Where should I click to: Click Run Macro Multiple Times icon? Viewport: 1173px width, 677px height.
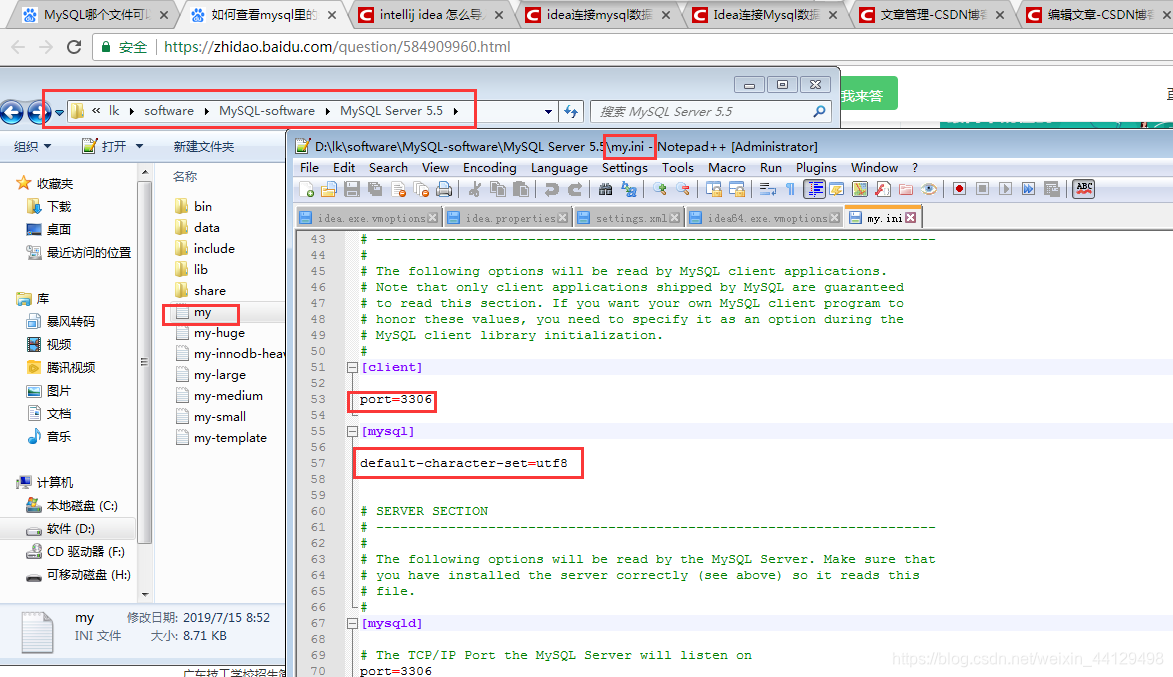click(1029, 189)
